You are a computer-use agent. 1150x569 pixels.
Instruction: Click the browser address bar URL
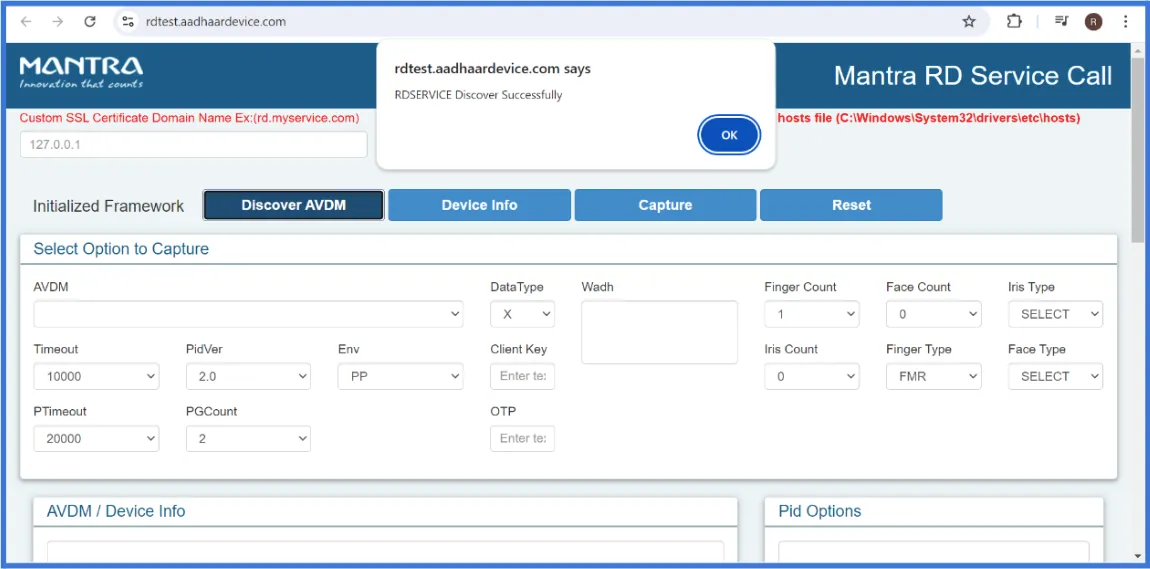click(216, 22)
